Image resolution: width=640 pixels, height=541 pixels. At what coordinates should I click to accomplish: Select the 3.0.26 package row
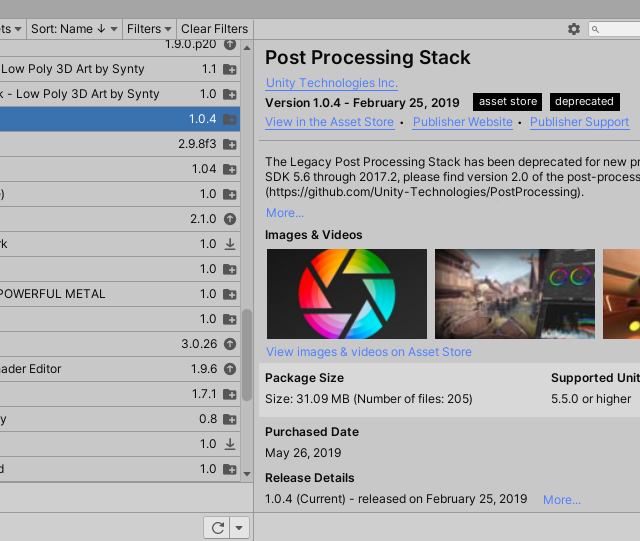coord(120,344)
